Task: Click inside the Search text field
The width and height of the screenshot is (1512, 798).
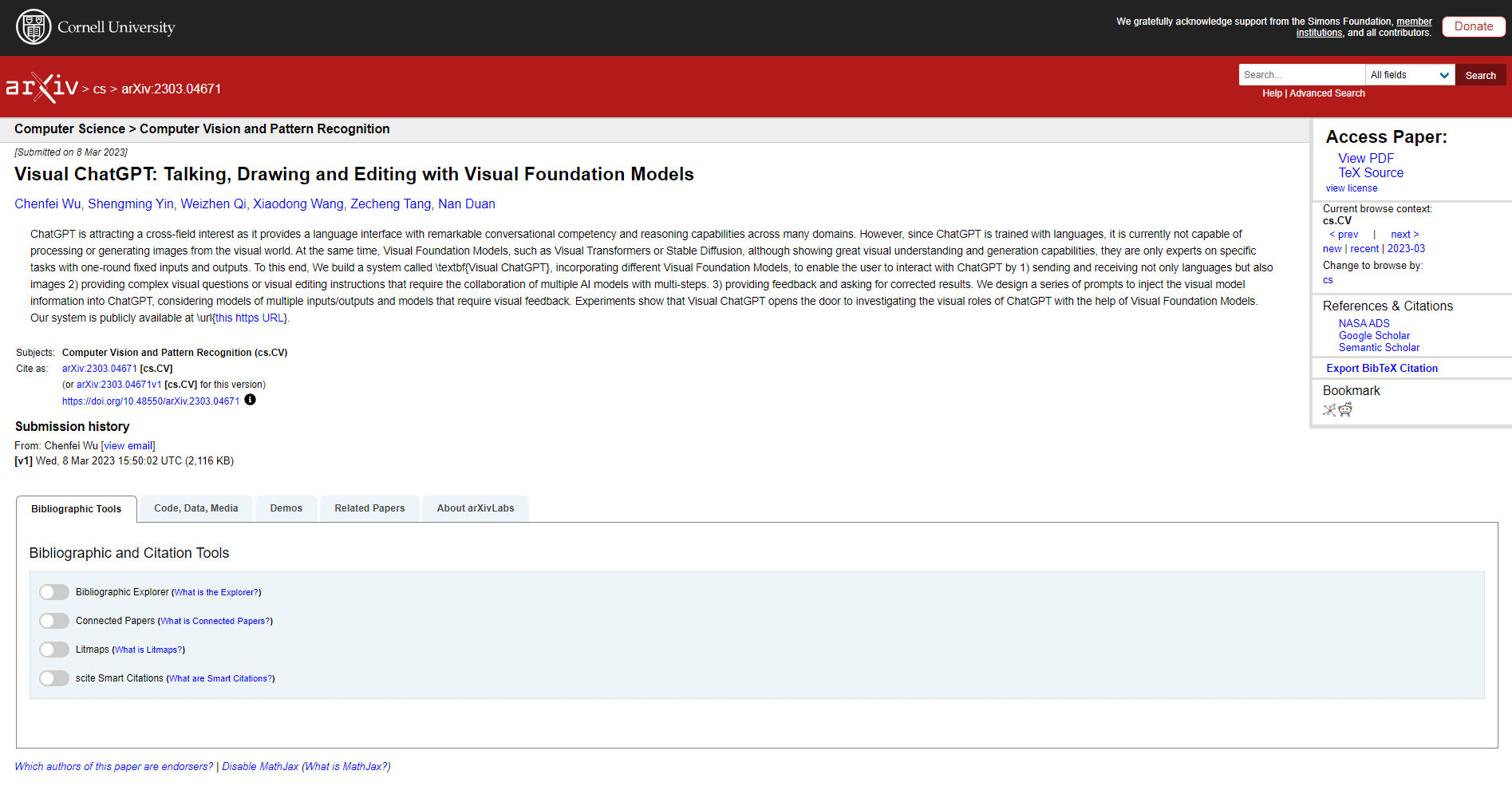Action: tap(1301, 75)
